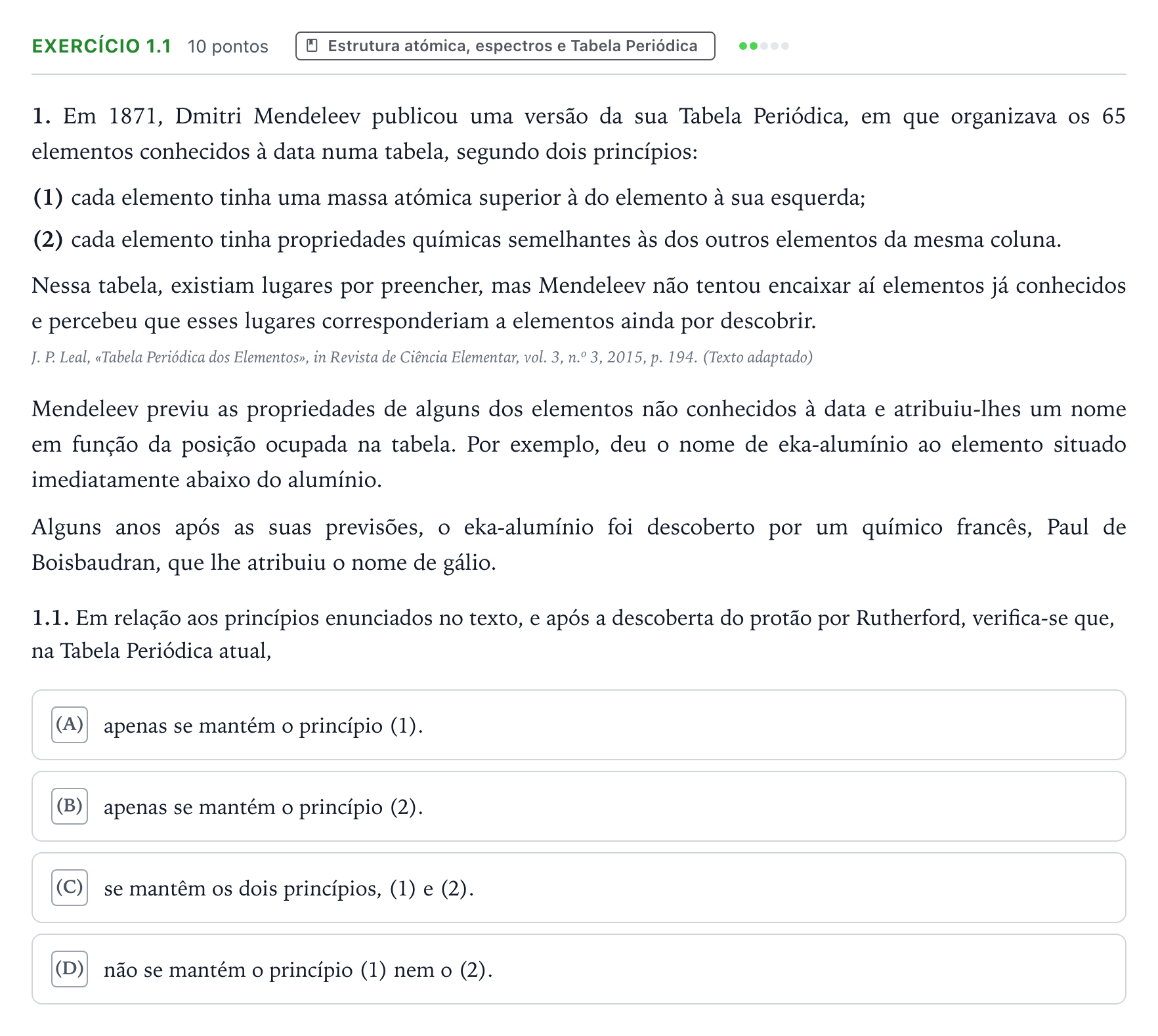
Task: Click the paragraph starting 'Mendeleev previu'
Action: [578, 444]
